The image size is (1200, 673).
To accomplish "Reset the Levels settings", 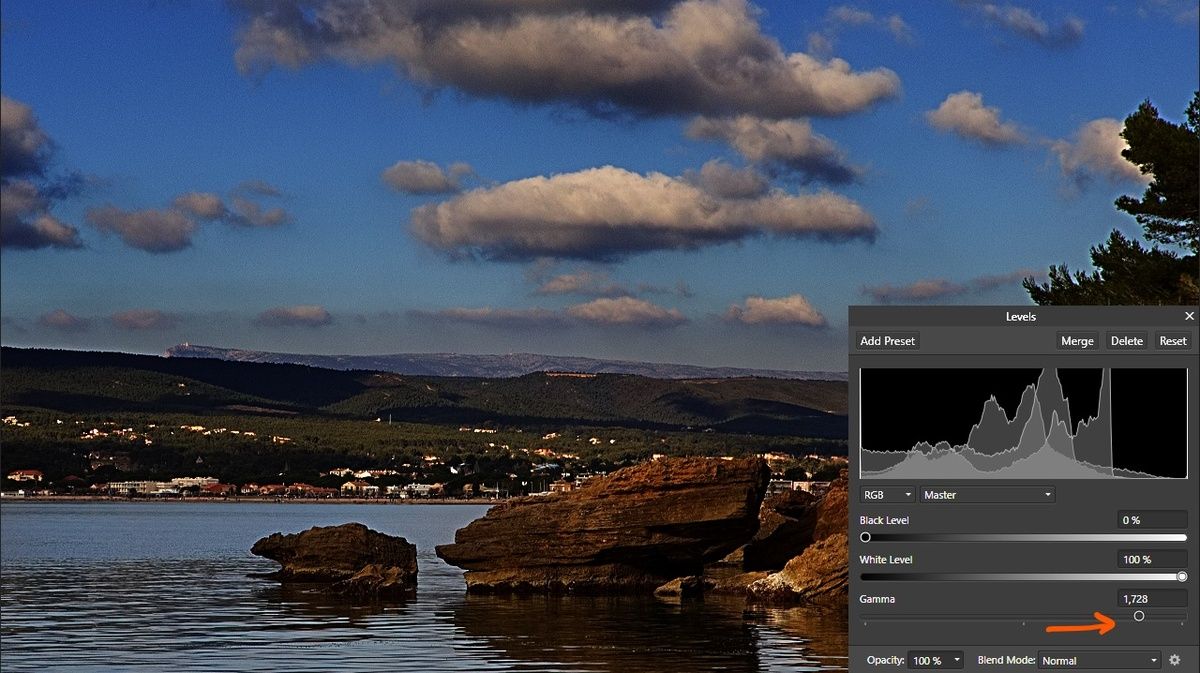I will click(1173, 341).
